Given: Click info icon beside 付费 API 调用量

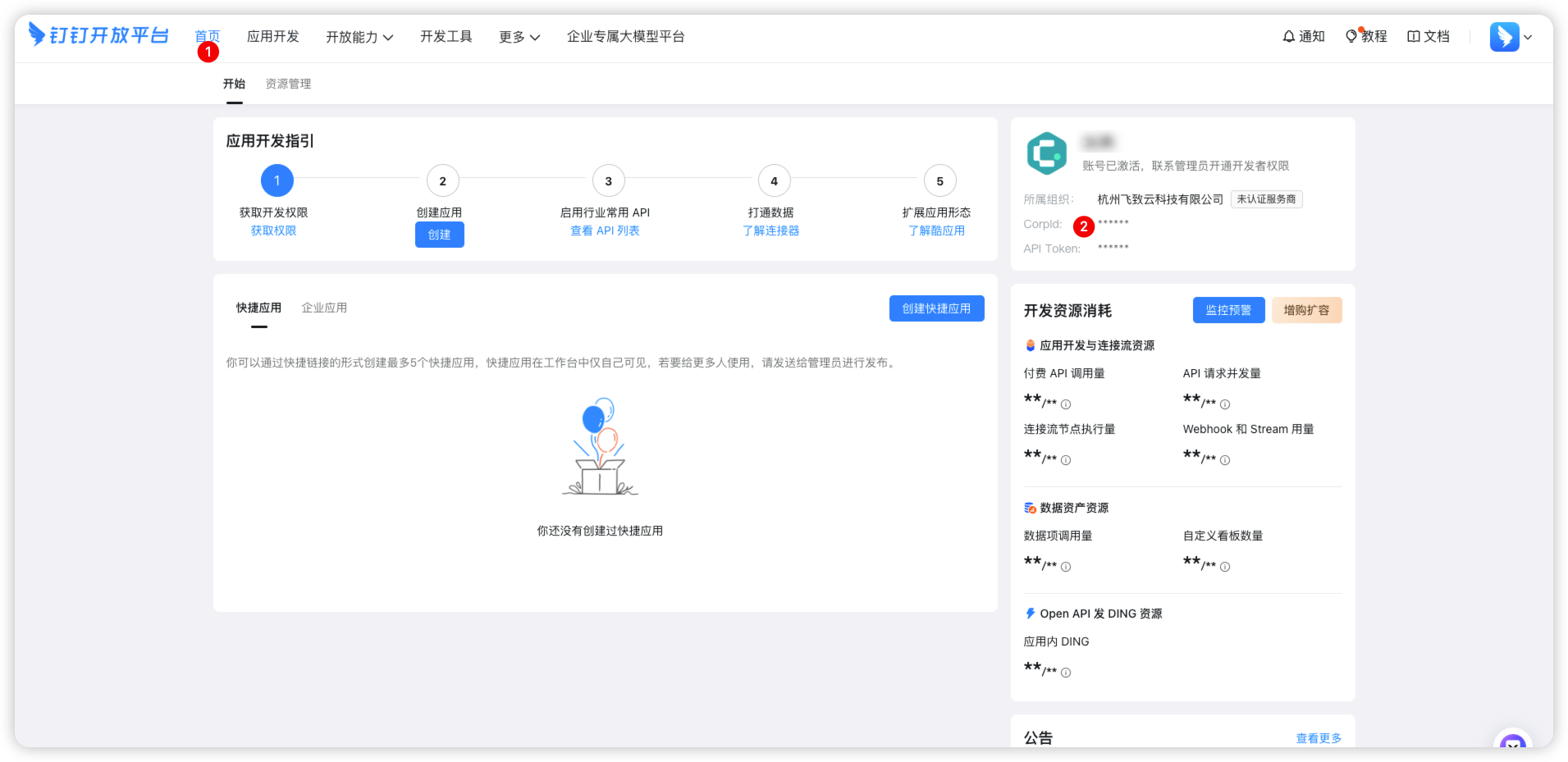Looking at the screenshot, I should (x=1065, y=404).
